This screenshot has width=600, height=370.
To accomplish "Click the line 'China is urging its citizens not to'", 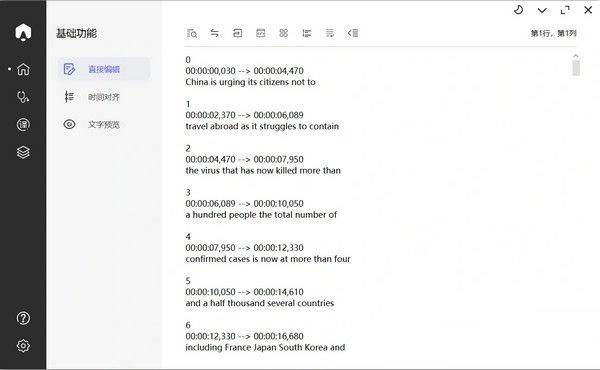I will [x=251, y=82].
